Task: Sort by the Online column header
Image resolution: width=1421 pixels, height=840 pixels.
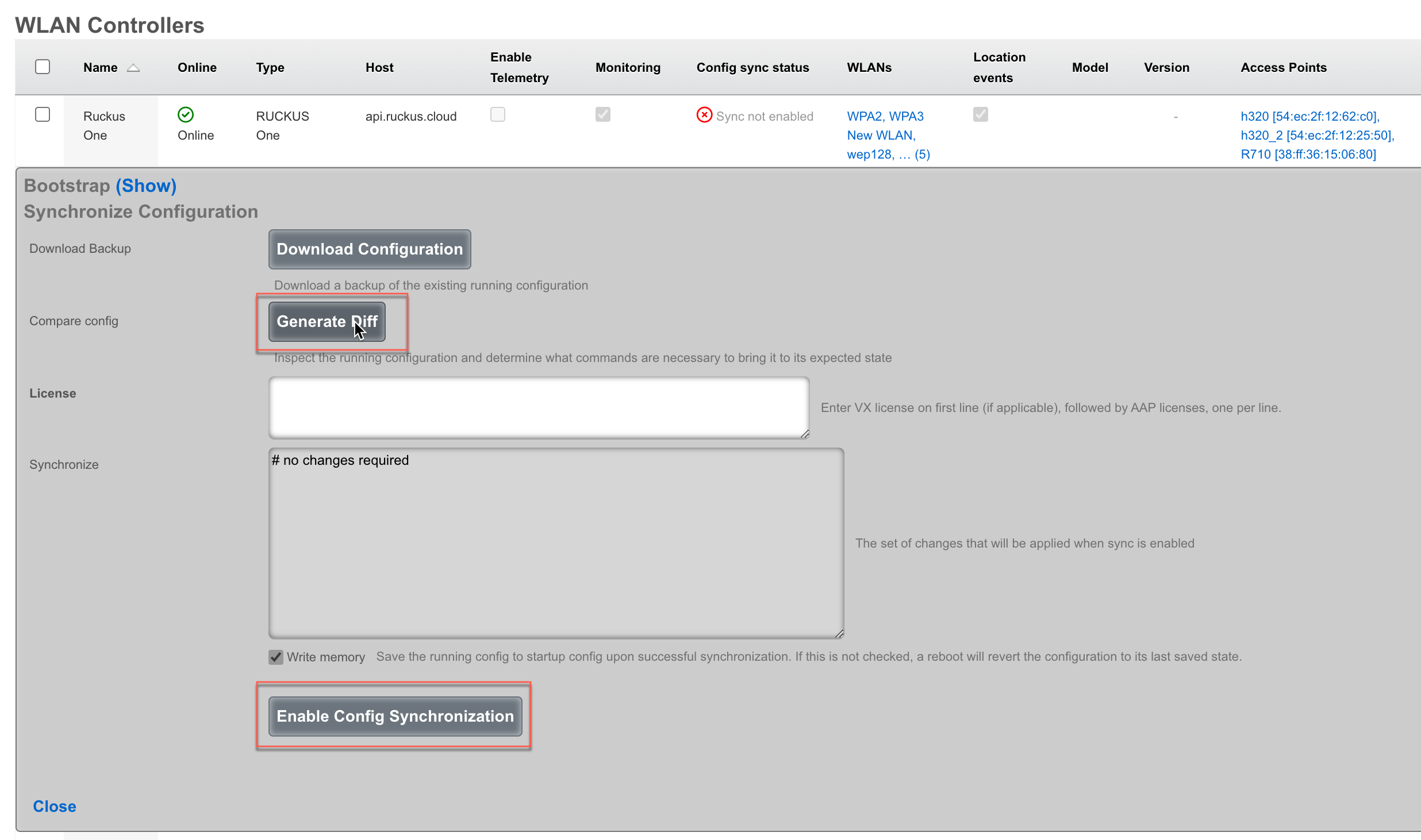Action: click(x=197, y=67)
